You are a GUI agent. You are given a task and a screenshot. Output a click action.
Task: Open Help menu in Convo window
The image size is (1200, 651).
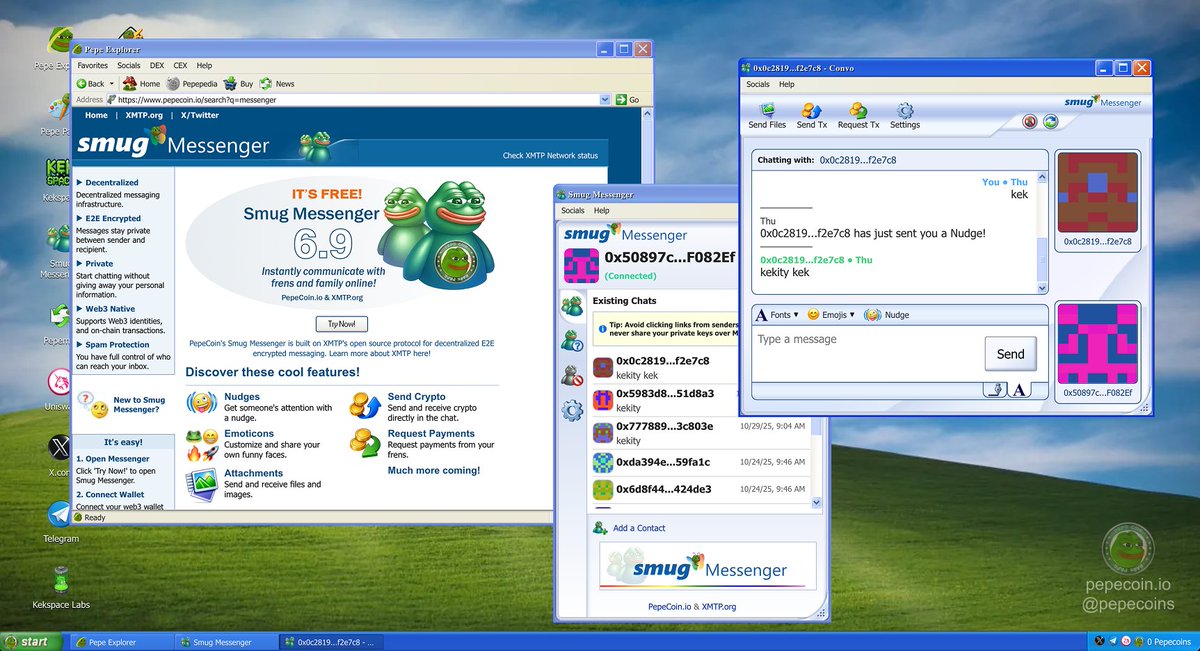[787, 84]
